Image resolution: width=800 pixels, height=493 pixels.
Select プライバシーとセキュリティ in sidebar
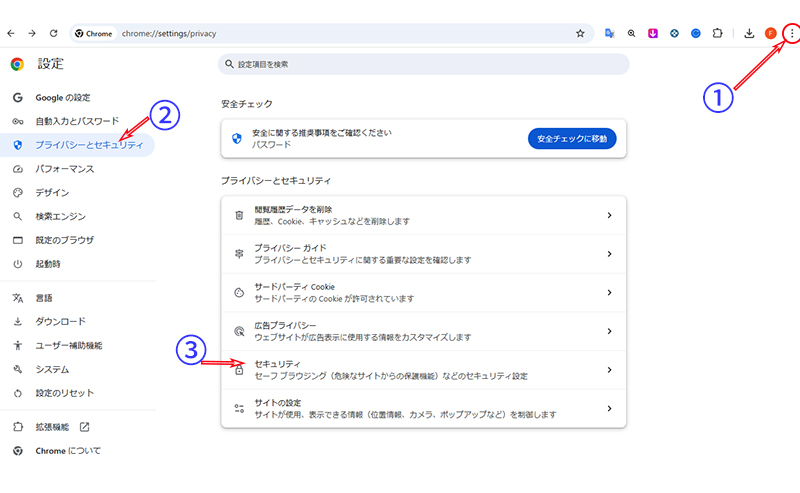[x=88, y=145]
